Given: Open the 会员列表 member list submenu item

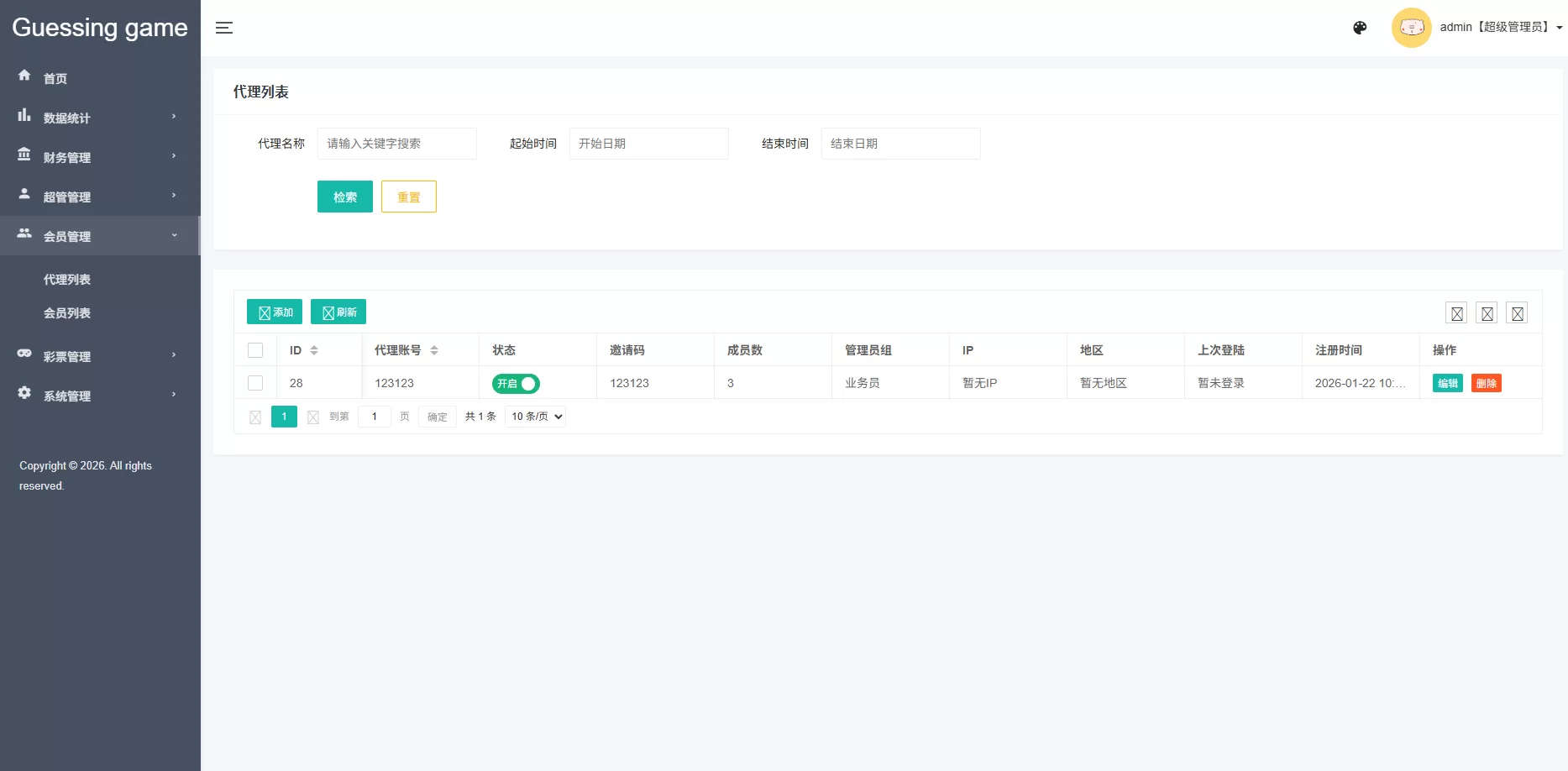Looking at the screenshot, I should [67, 313].
